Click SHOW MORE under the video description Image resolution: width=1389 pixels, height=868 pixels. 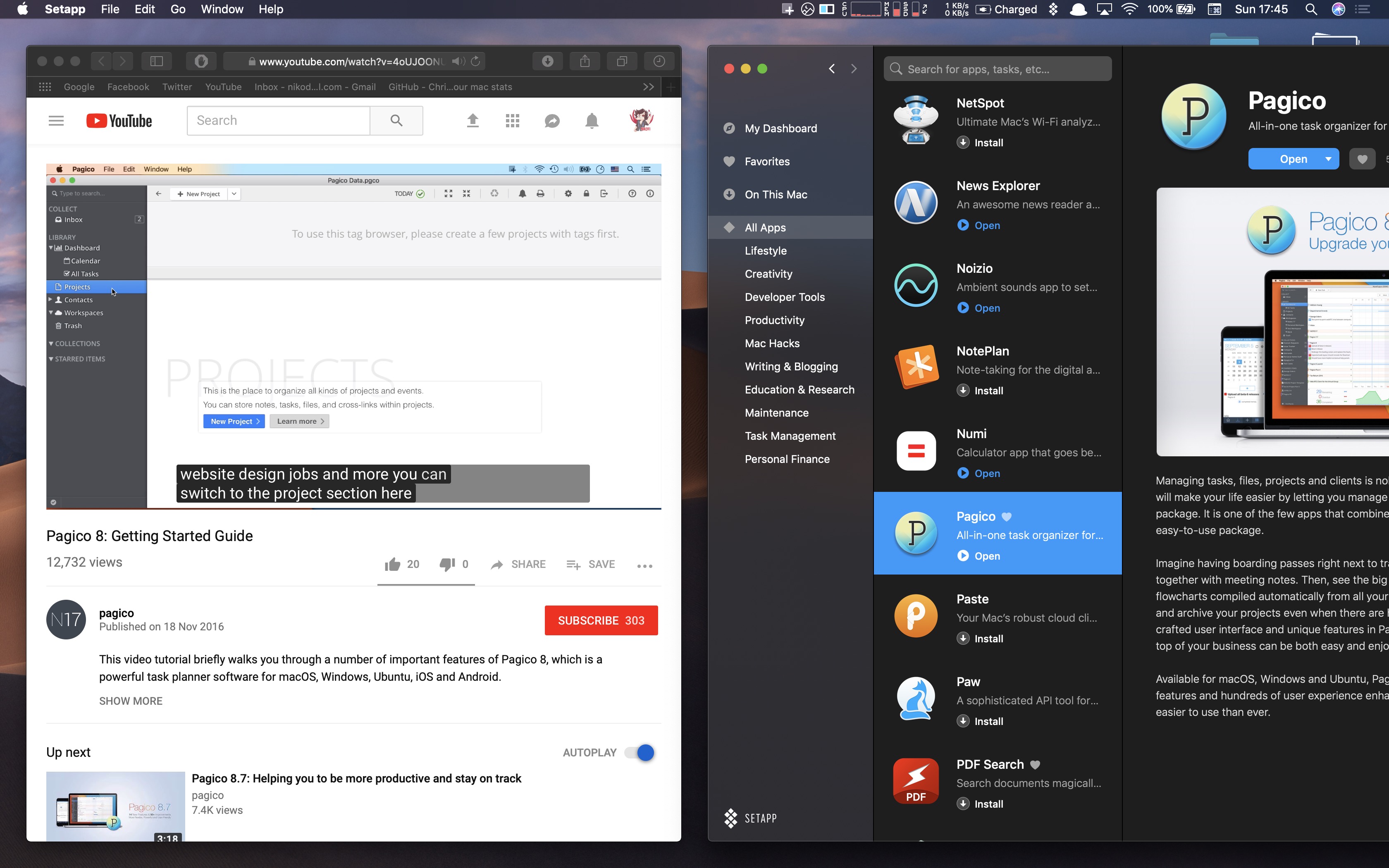point(131,701)
